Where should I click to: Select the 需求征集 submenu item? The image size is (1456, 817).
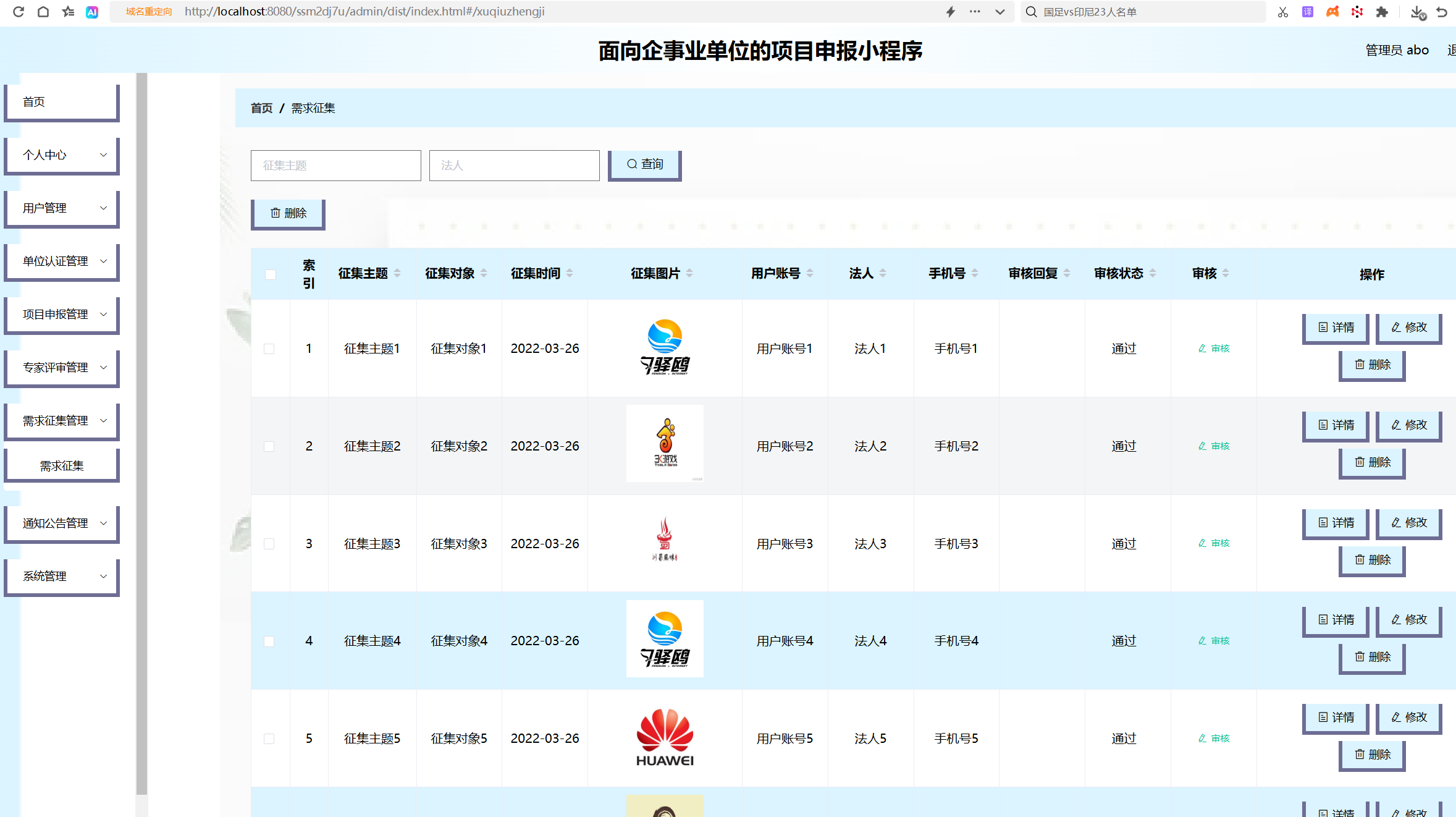[x=62, y=466]
